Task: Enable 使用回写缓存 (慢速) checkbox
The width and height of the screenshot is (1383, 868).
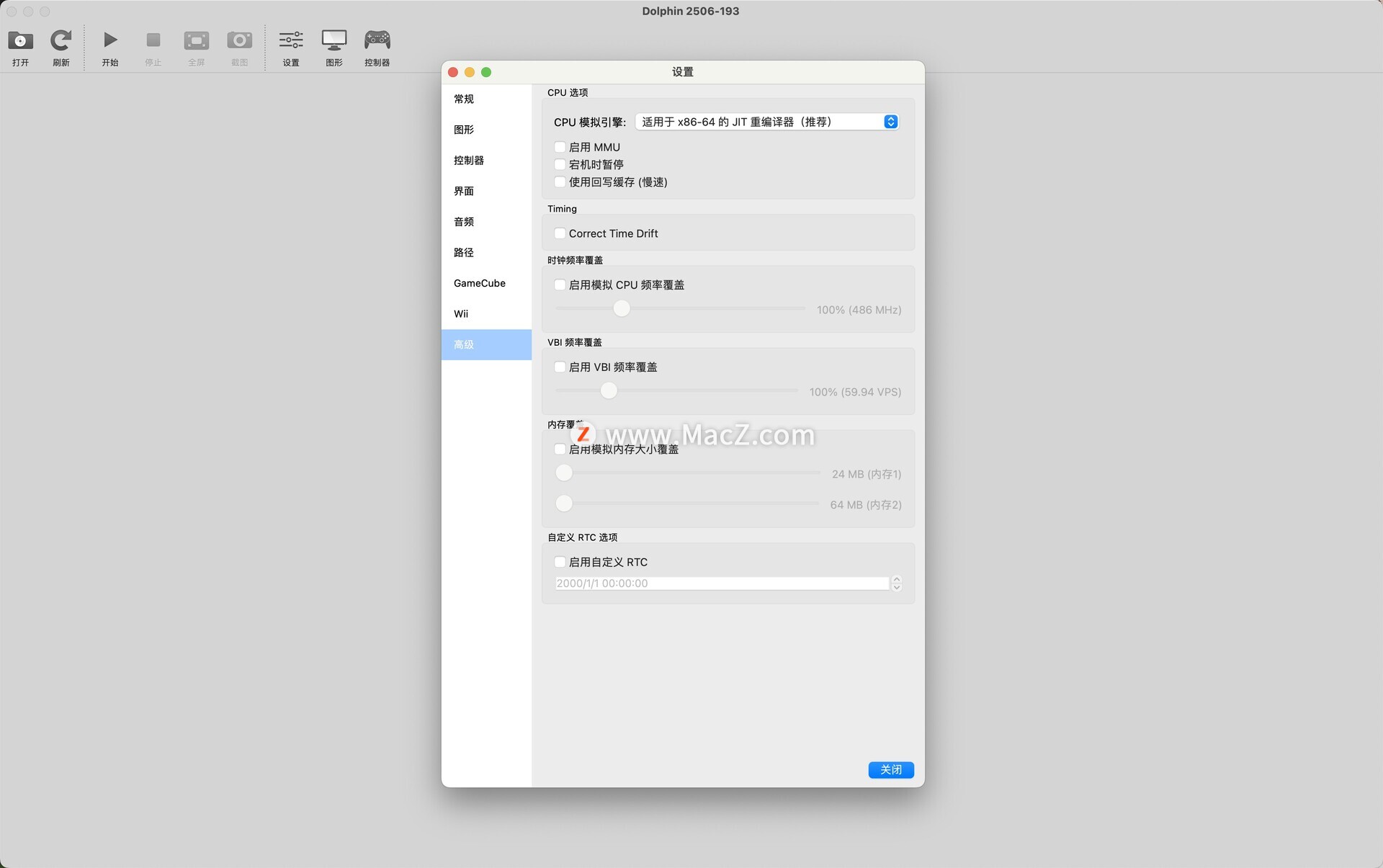Action: click(560, 182)
